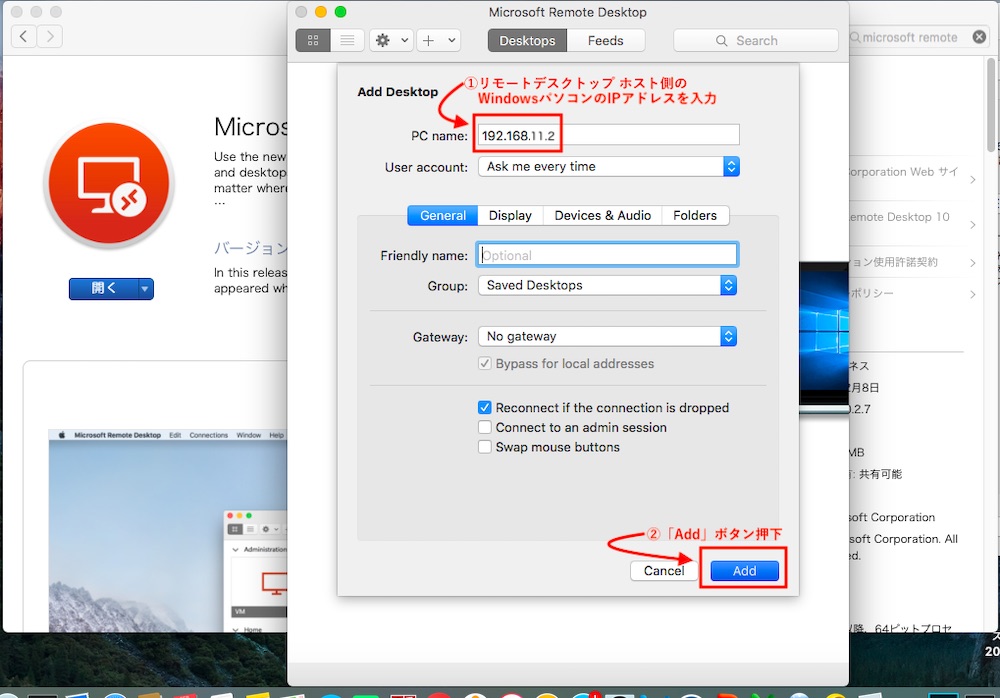Screen dimensions: 1000x698
Task: Select the Feeds tab
Action: [x=605, y=40]
